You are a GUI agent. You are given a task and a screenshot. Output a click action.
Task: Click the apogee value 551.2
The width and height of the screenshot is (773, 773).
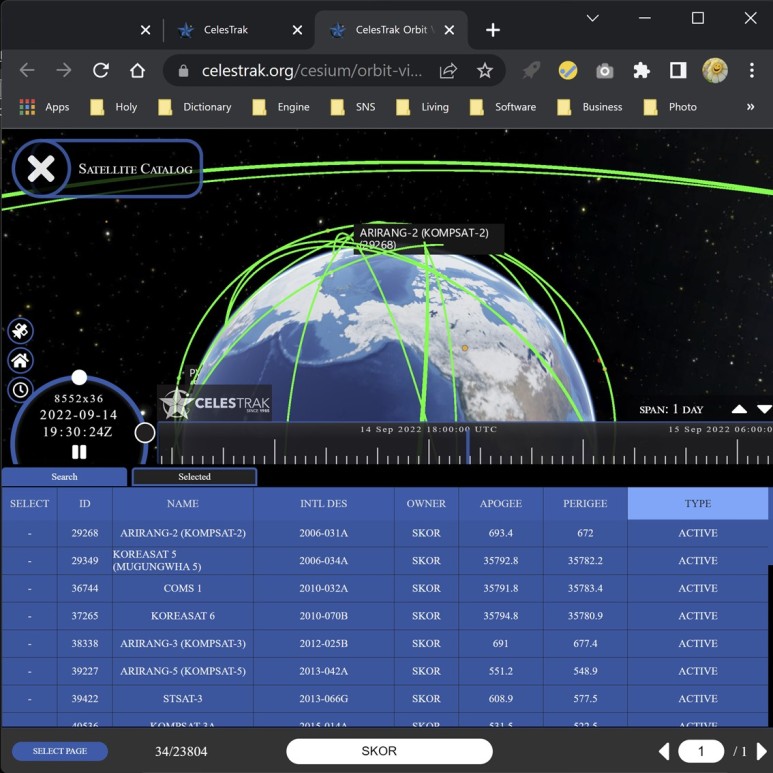[500, 671]
